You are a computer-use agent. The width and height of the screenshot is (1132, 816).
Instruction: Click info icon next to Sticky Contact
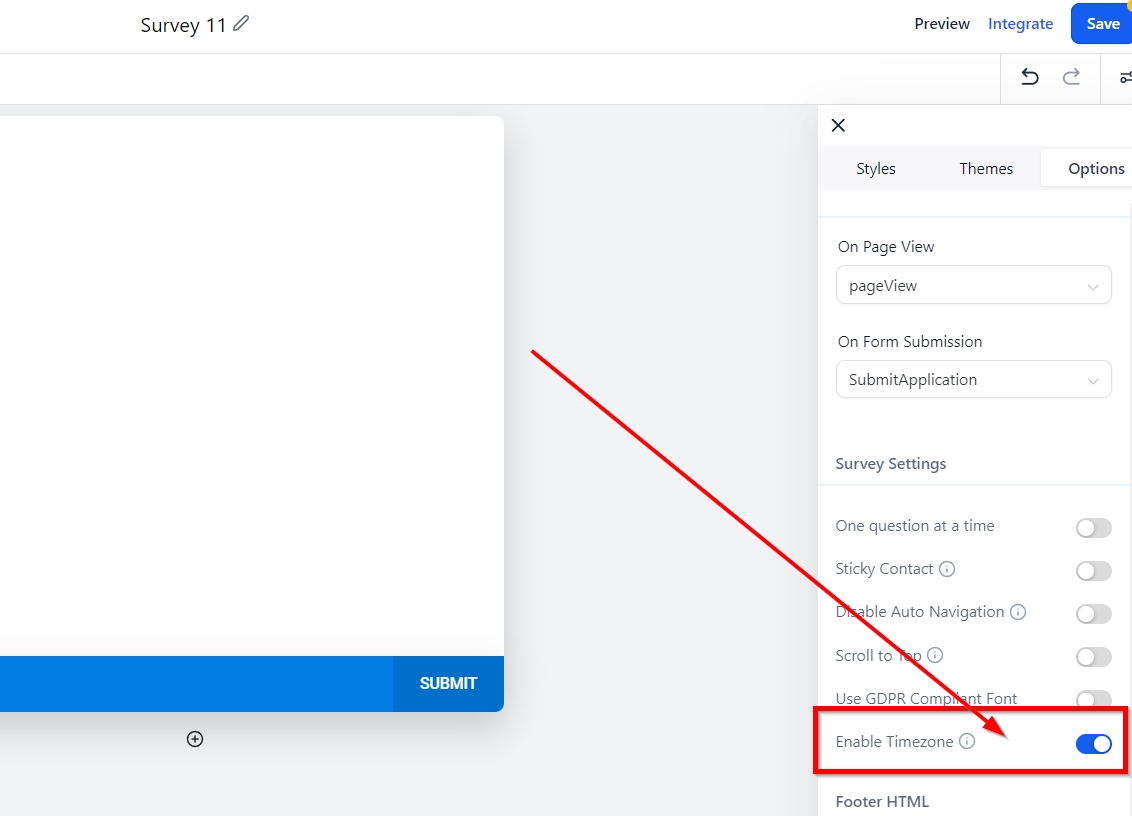[x=947, y=569]
